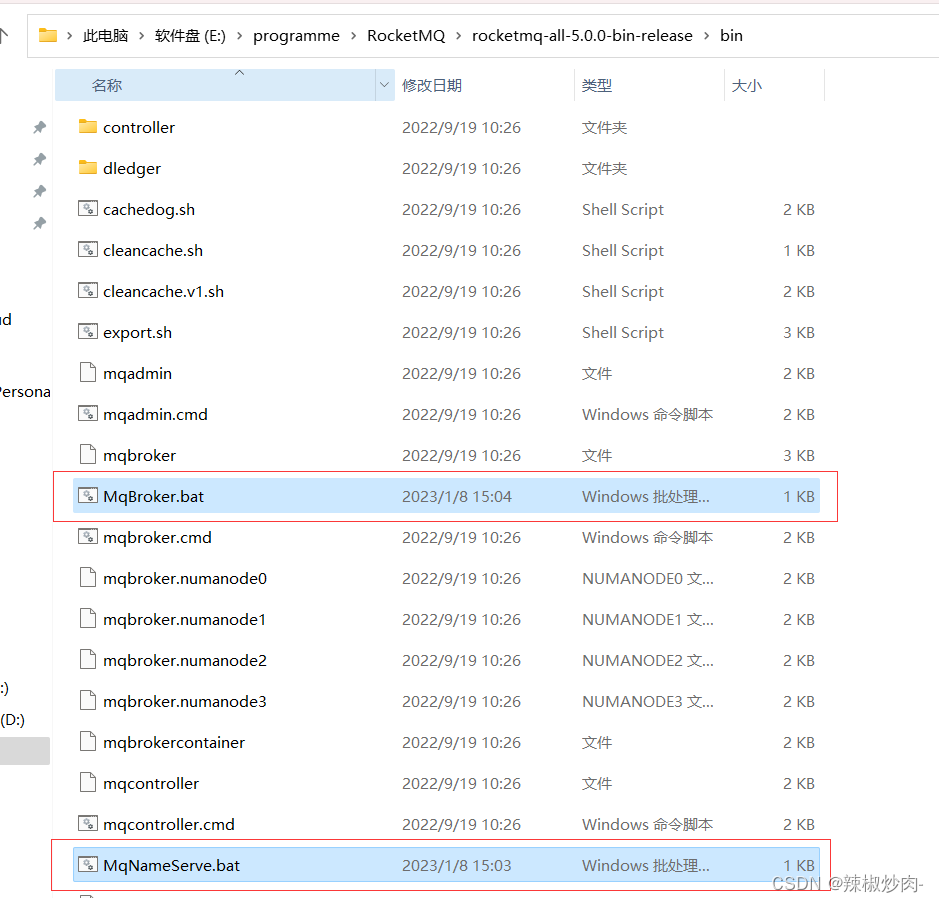Select the mqbroker.cmd file name
This screenshot has height=902, width=939.
coord(157,538)
